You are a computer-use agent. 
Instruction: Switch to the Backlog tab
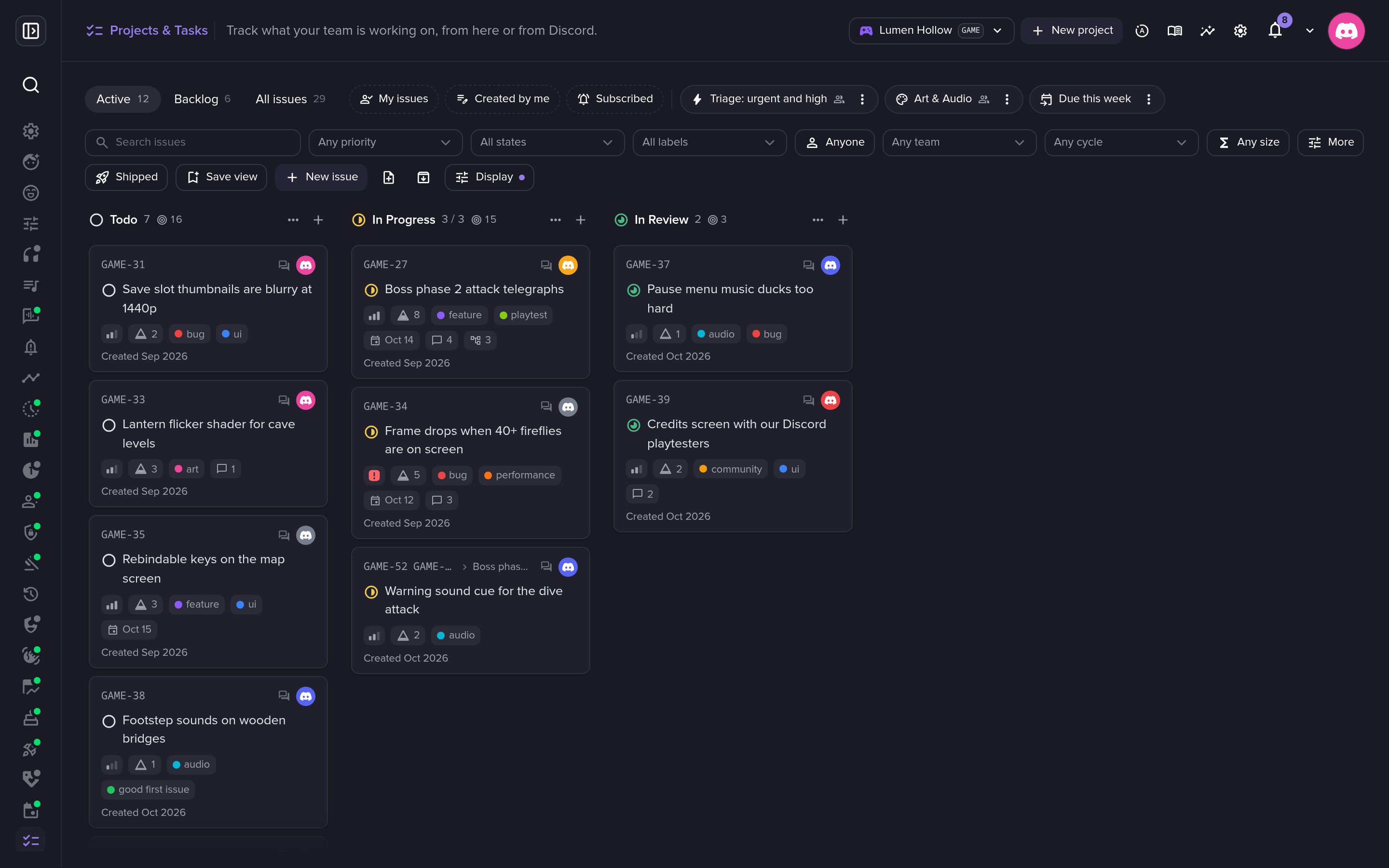tap(202, 99)
